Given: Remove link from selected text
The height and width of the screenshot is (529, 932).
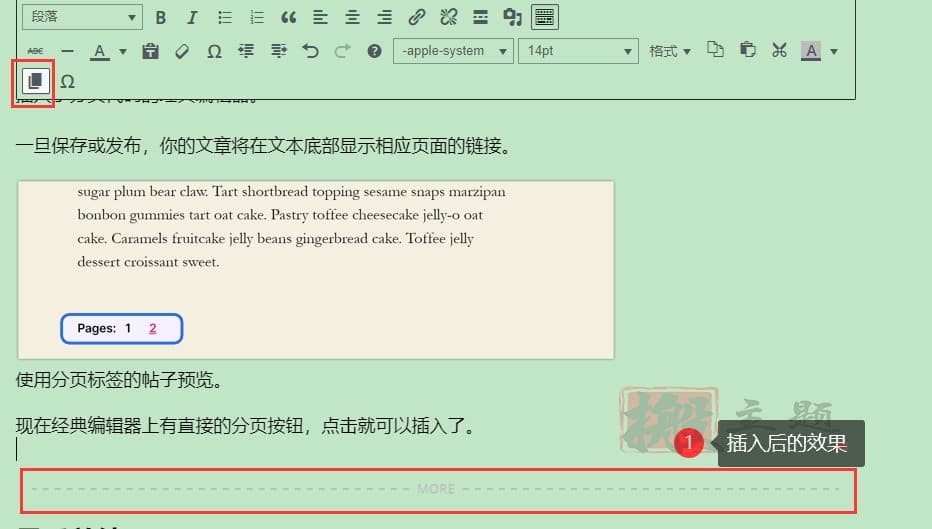Looking at the screenshot, I should (x=449, y=17).
